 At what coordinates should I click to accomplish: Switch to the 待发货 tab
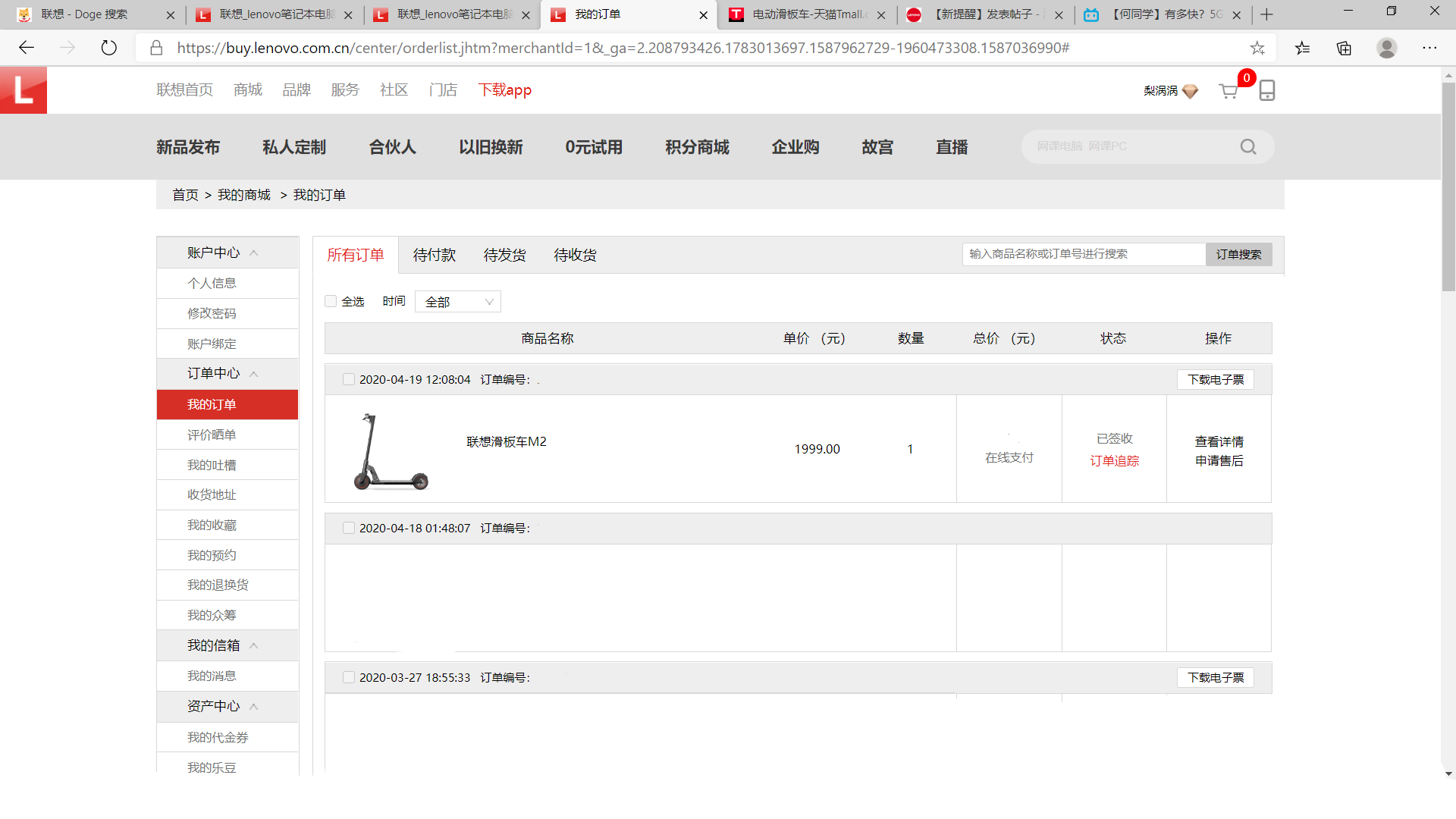[505, 255]
